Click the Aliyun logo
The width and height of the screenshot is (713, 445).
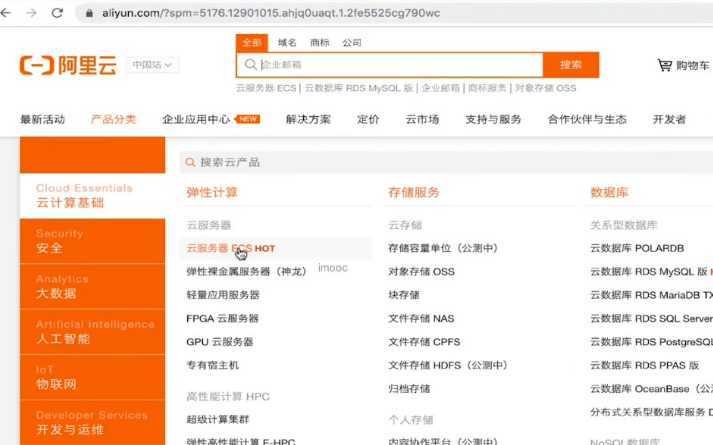(x=68, y=65)
